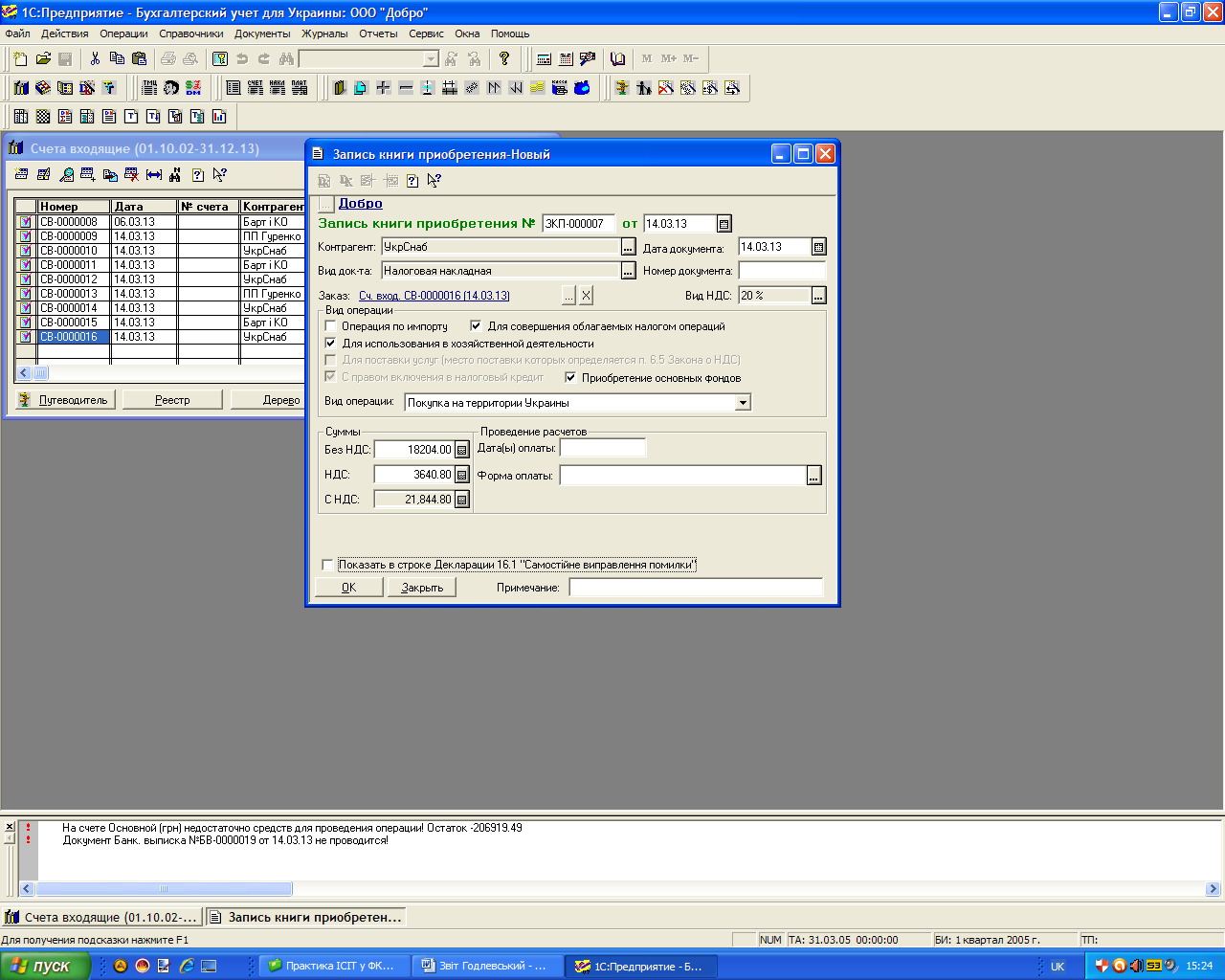
Task: Open the Вид док-та selection ellipsis button
Action: click(628, 271)
